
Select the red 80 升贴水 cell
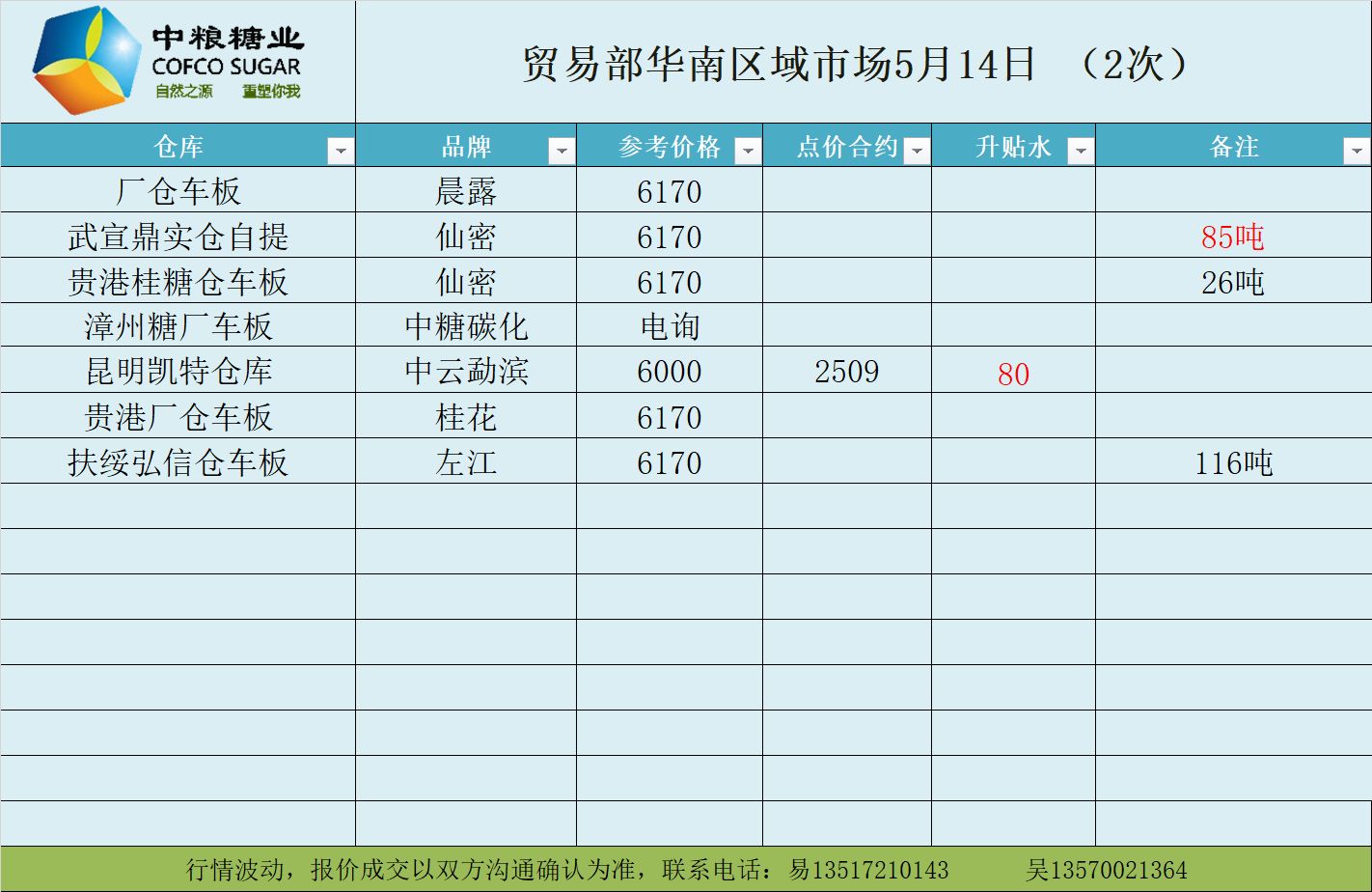[1013, 374]
